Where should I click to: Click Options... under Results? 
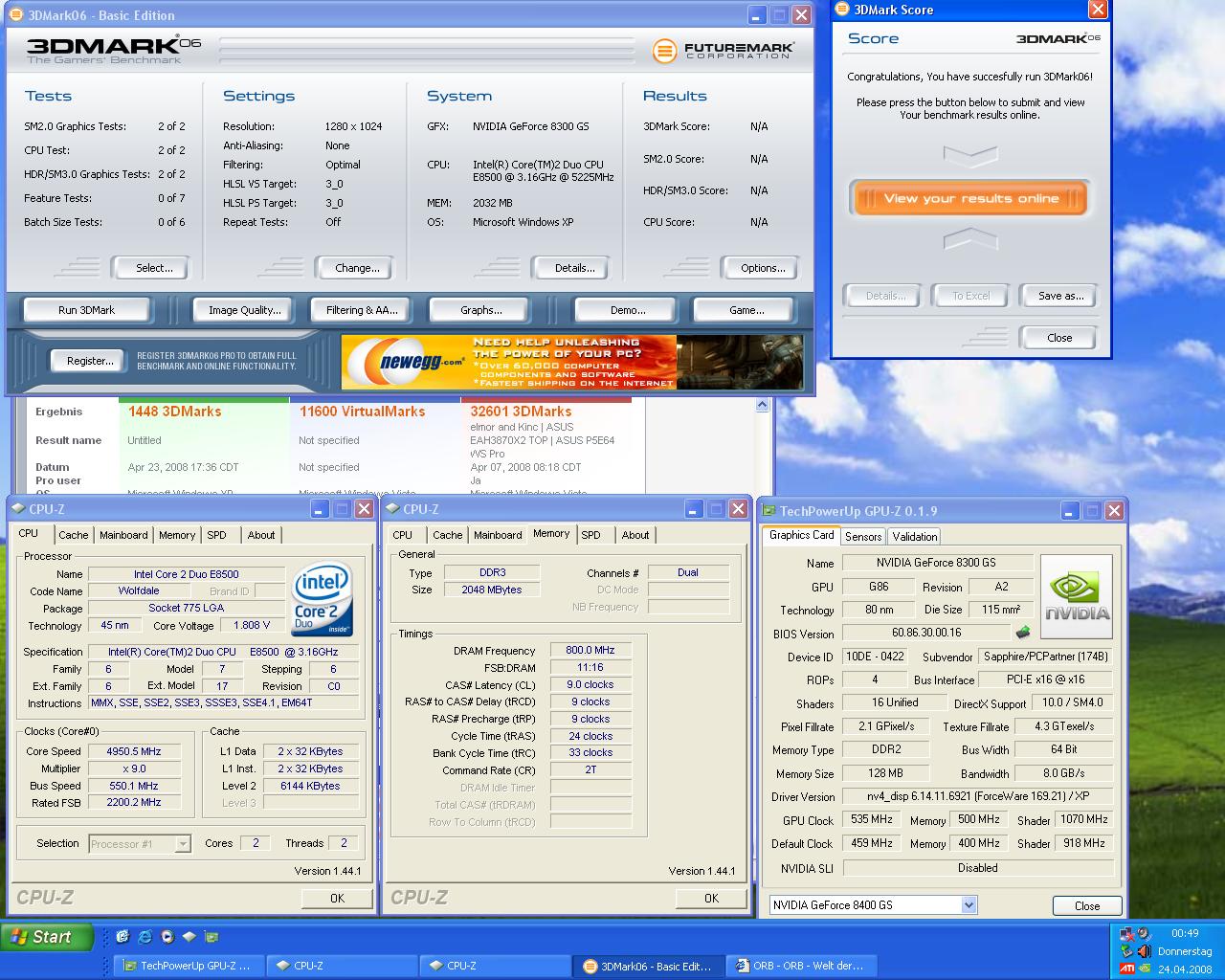pyautogui.click(x=762, y=268)
